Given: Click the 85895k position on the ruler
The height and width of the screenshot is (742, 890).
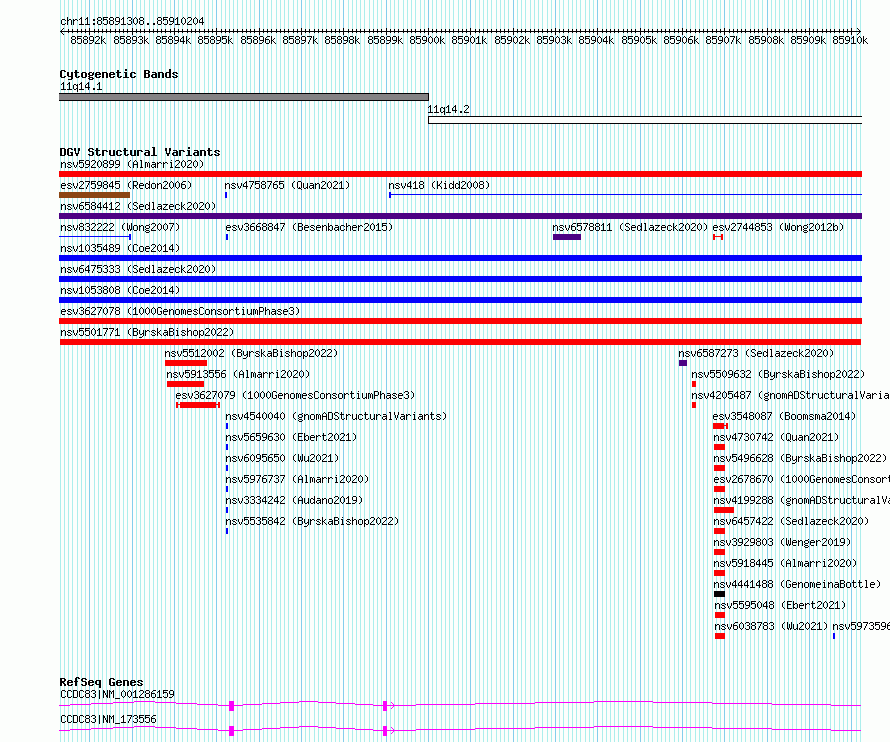Looking at the screenshot, I should [x=216, y=40].
